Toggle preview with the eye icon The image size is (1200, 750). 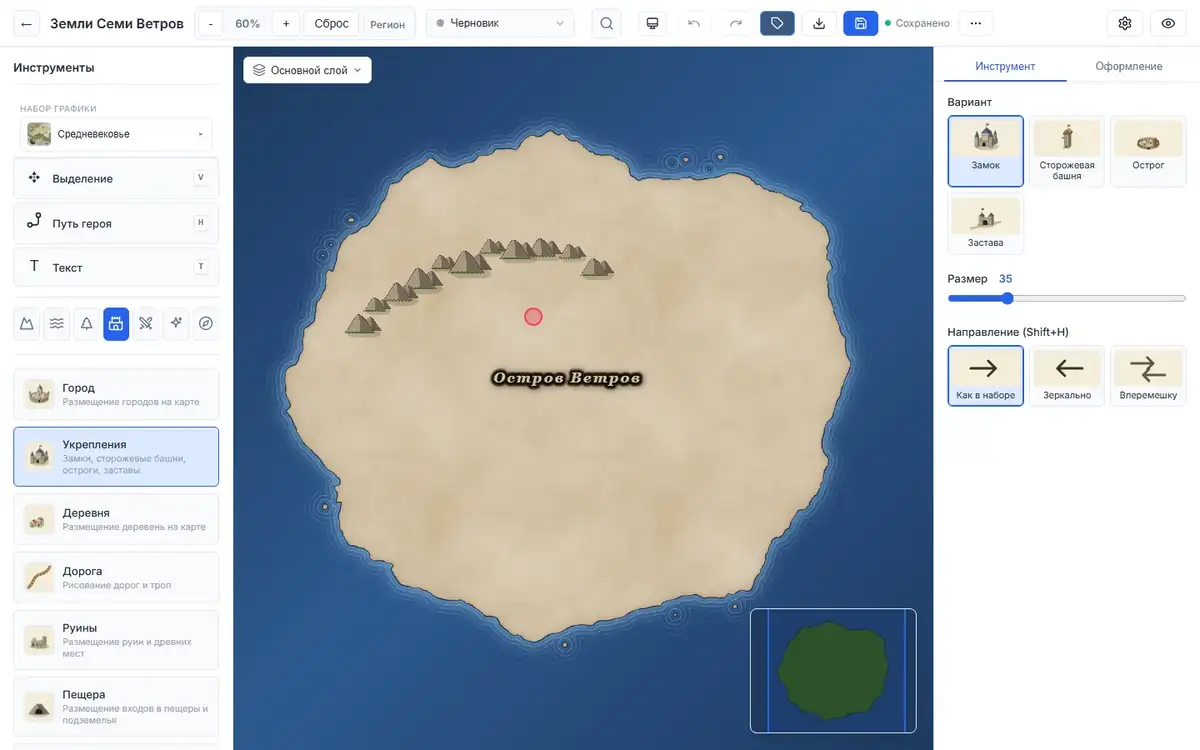[x=1168, y=23]
